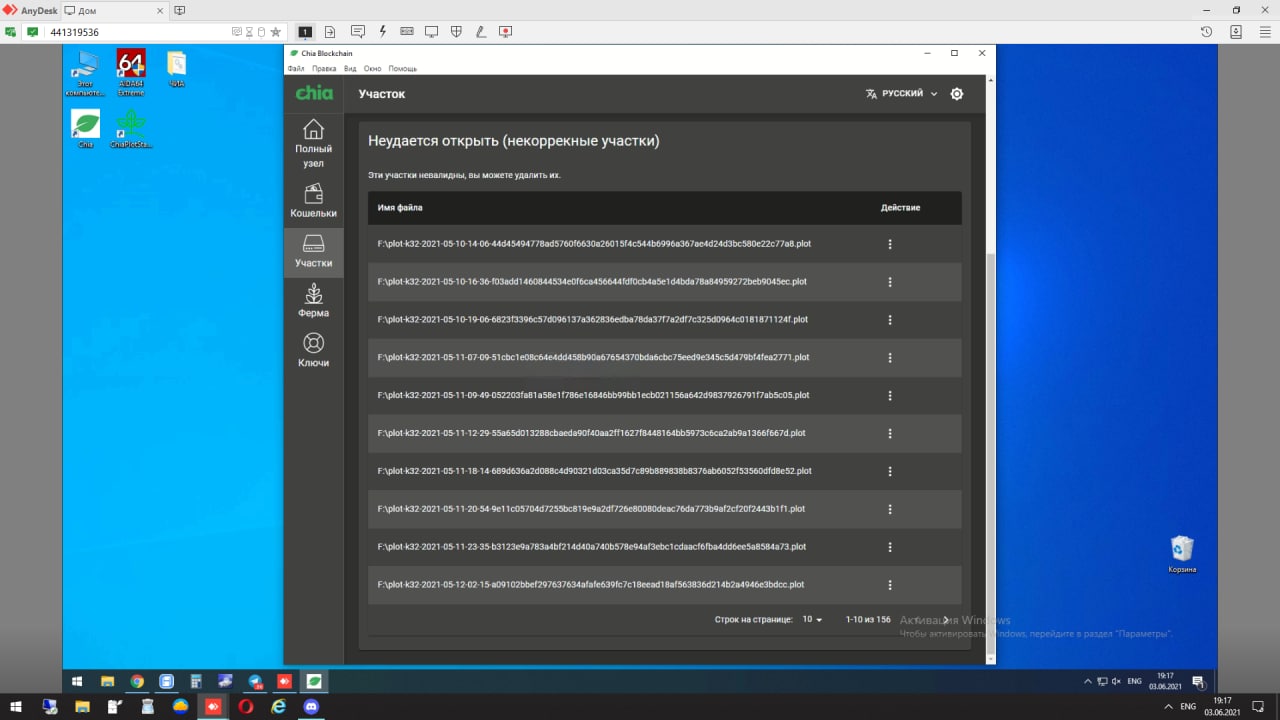This screenshot has width=1280, height=720.
Task: Expand РУССКИЙ language dropdown
Action: click(902, 93)
